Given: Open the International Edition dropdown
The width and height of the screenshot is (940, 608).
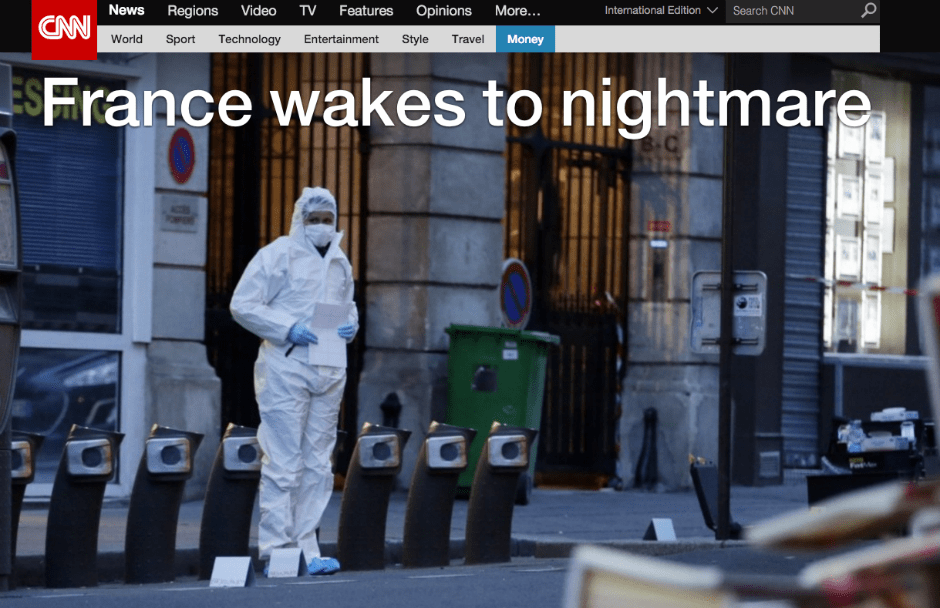Looking at the screenshot, I should tap(661, 11).
